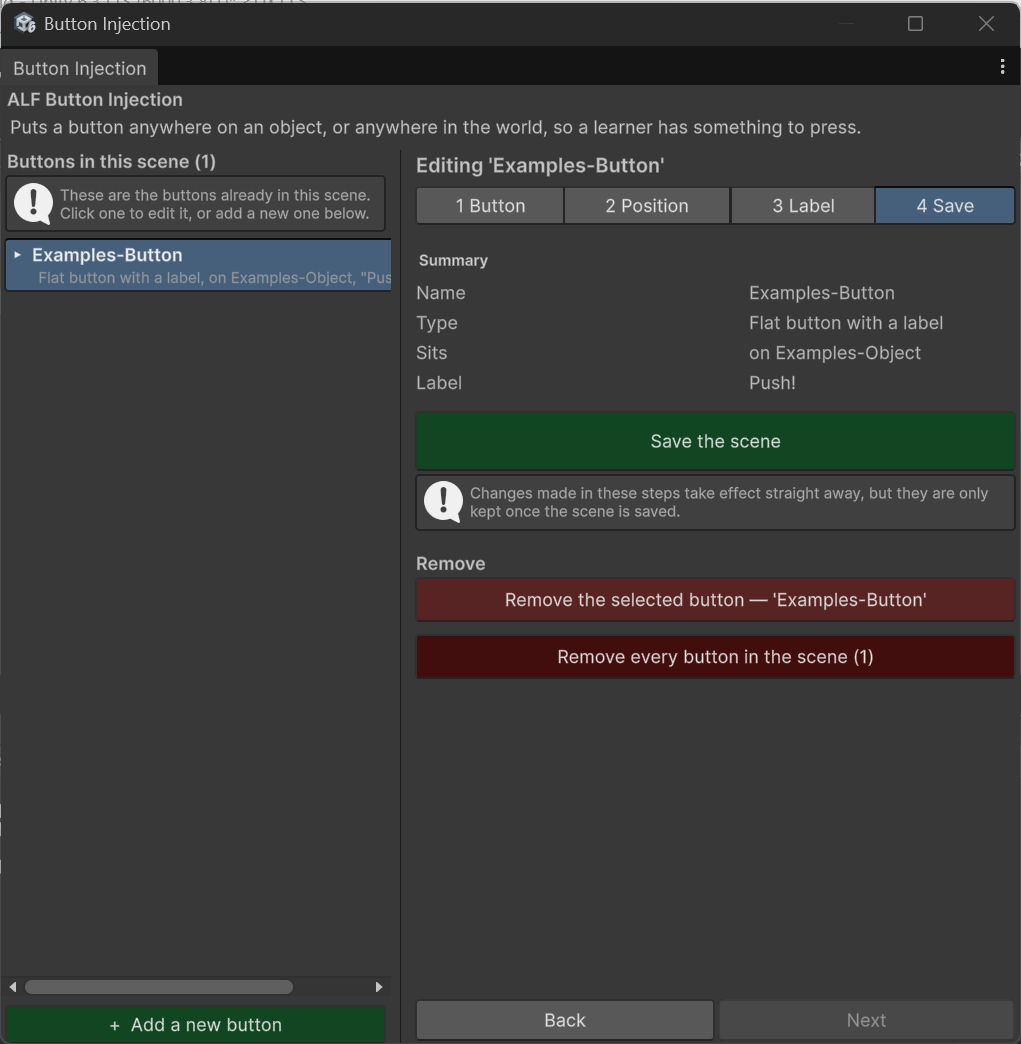Click Save the scene
Image resolution: width=1021 pixels, height=1044 pixels.
(715, 441)
